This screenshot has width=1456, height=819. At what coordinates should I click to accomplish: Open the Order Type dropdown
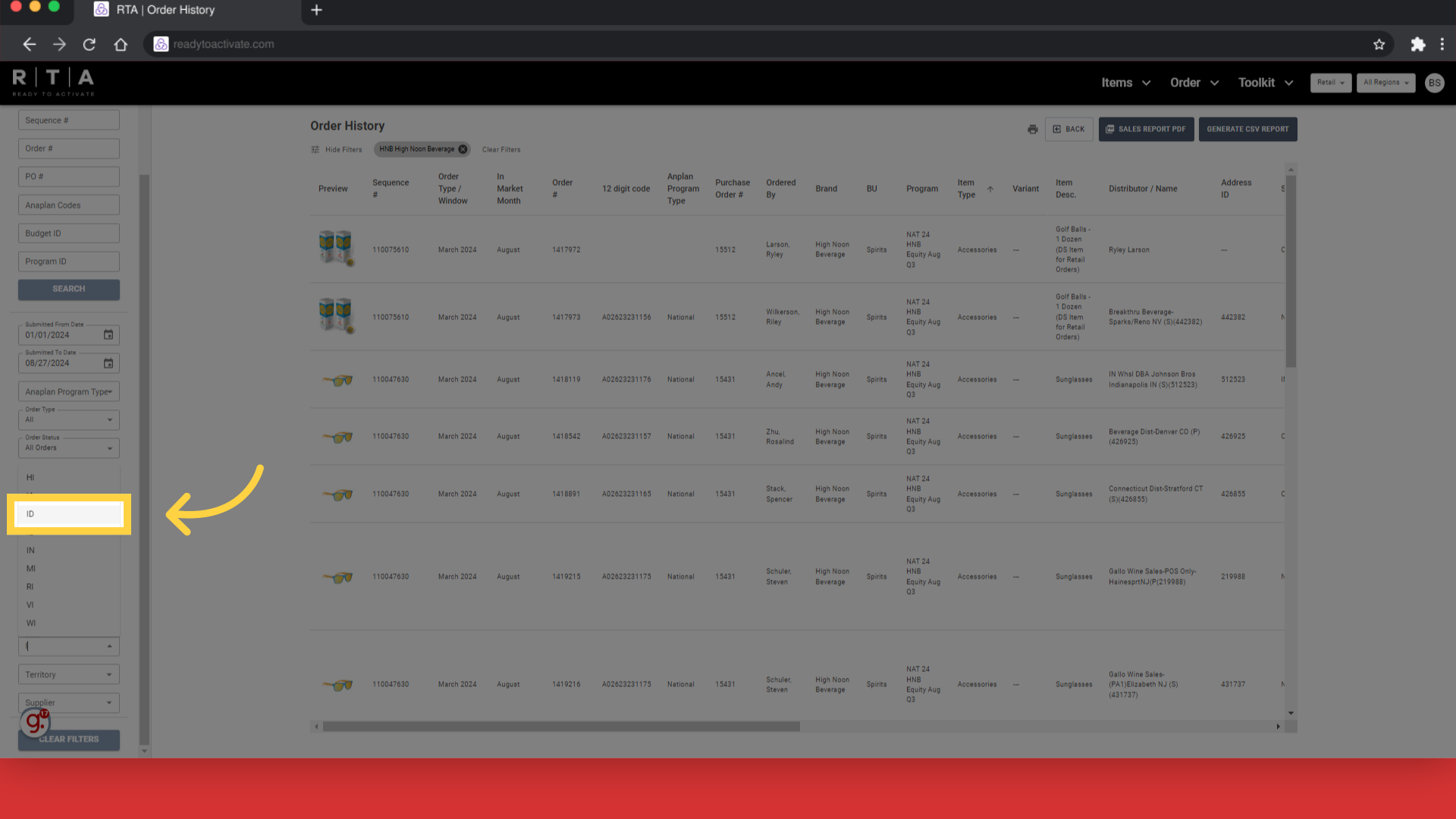(x=69, y=419)
